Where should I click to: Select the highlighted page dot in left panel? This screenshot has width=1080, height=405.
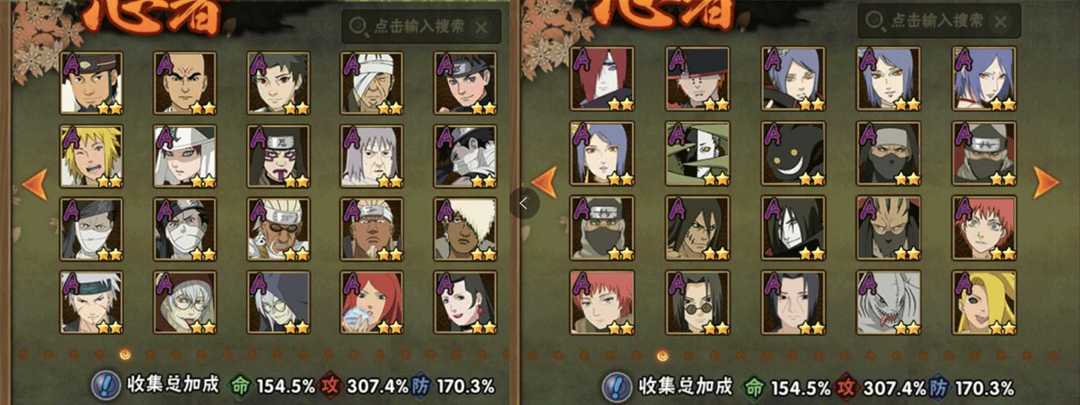coord(125,354)
